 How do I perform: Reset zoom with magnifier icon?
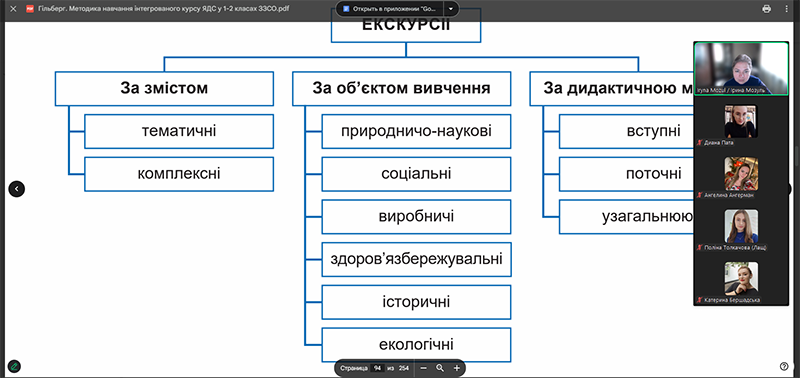440,367
